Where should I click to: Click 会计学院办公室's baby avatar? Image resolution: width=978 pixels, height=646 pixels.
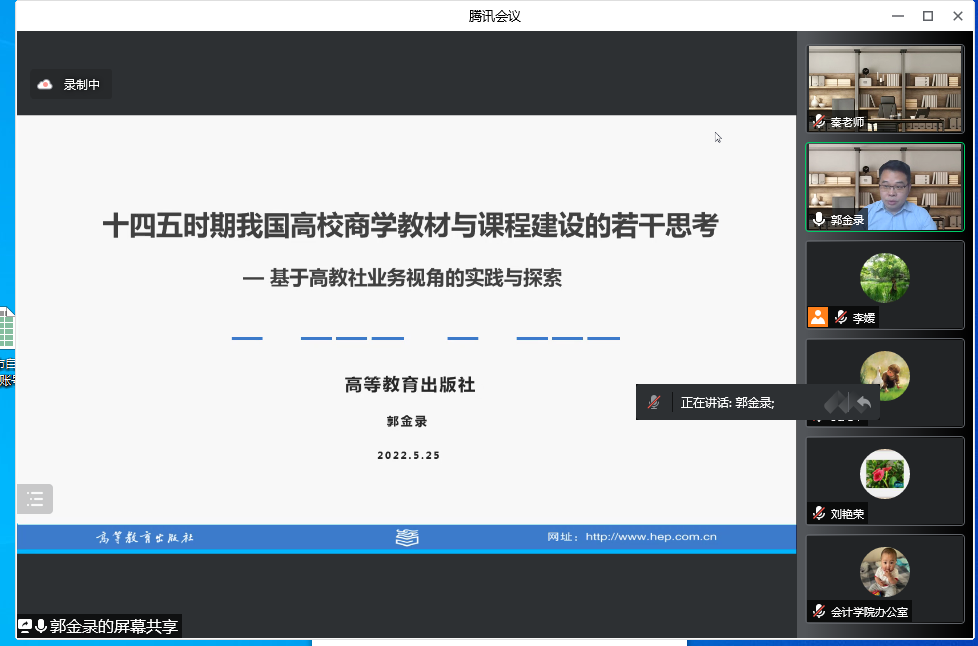(885, 572)
